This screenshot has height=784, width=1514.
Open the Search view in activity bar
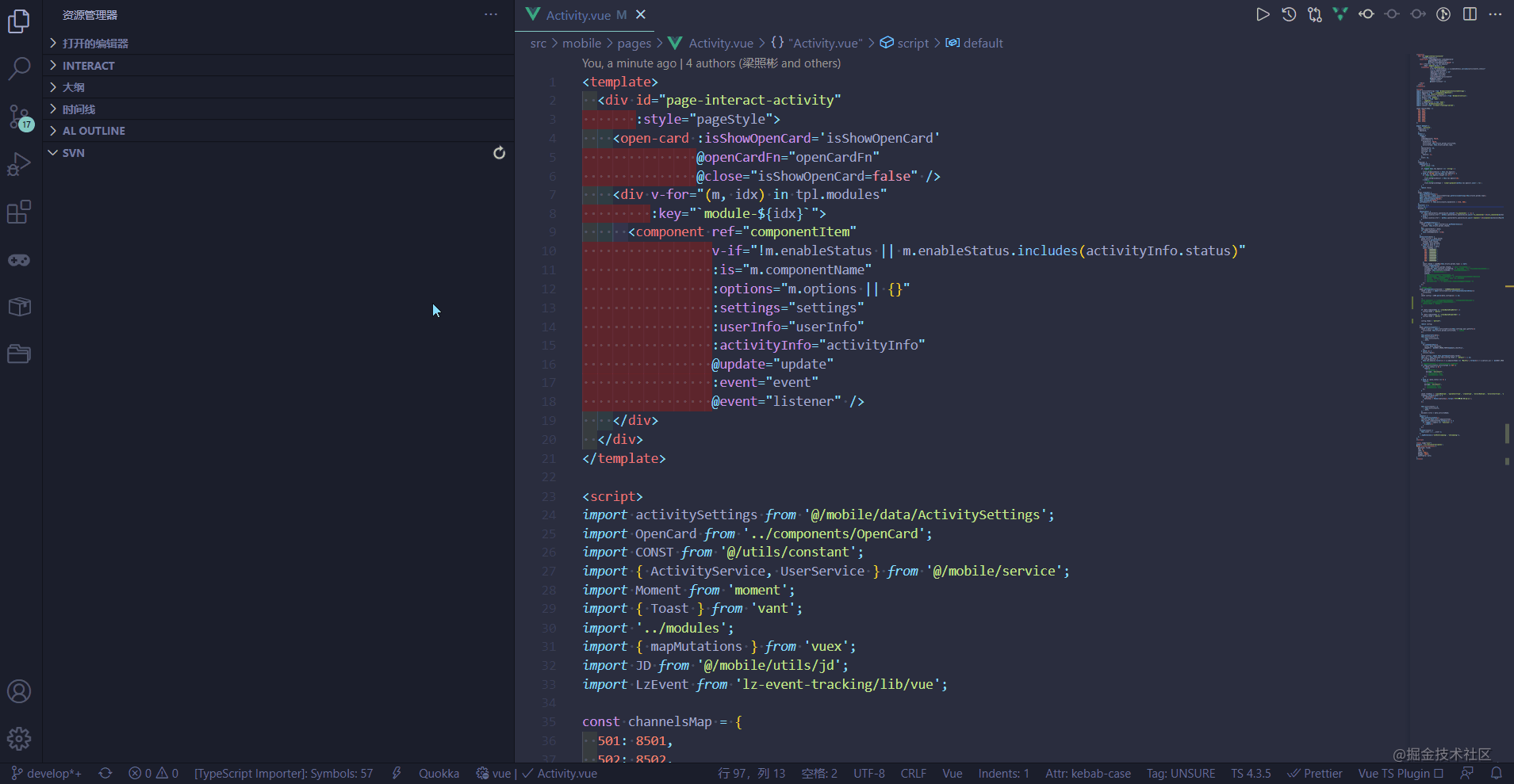coord(19,69)
